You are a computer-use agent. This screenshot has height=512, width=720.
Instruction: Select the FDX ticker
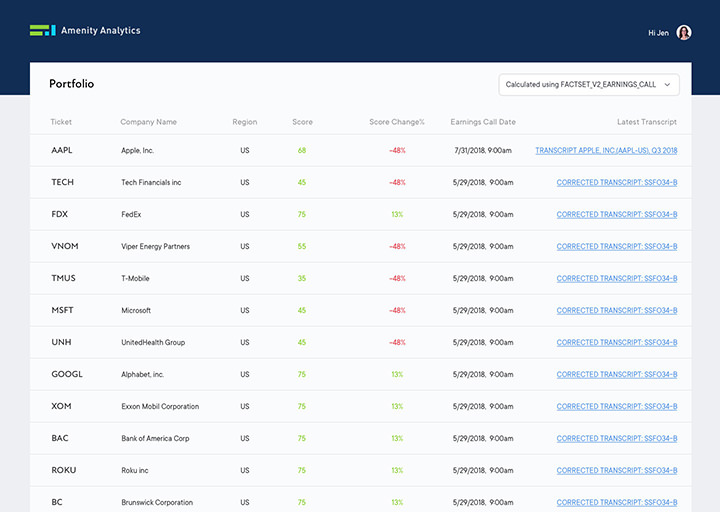click(x=60, y=214)
